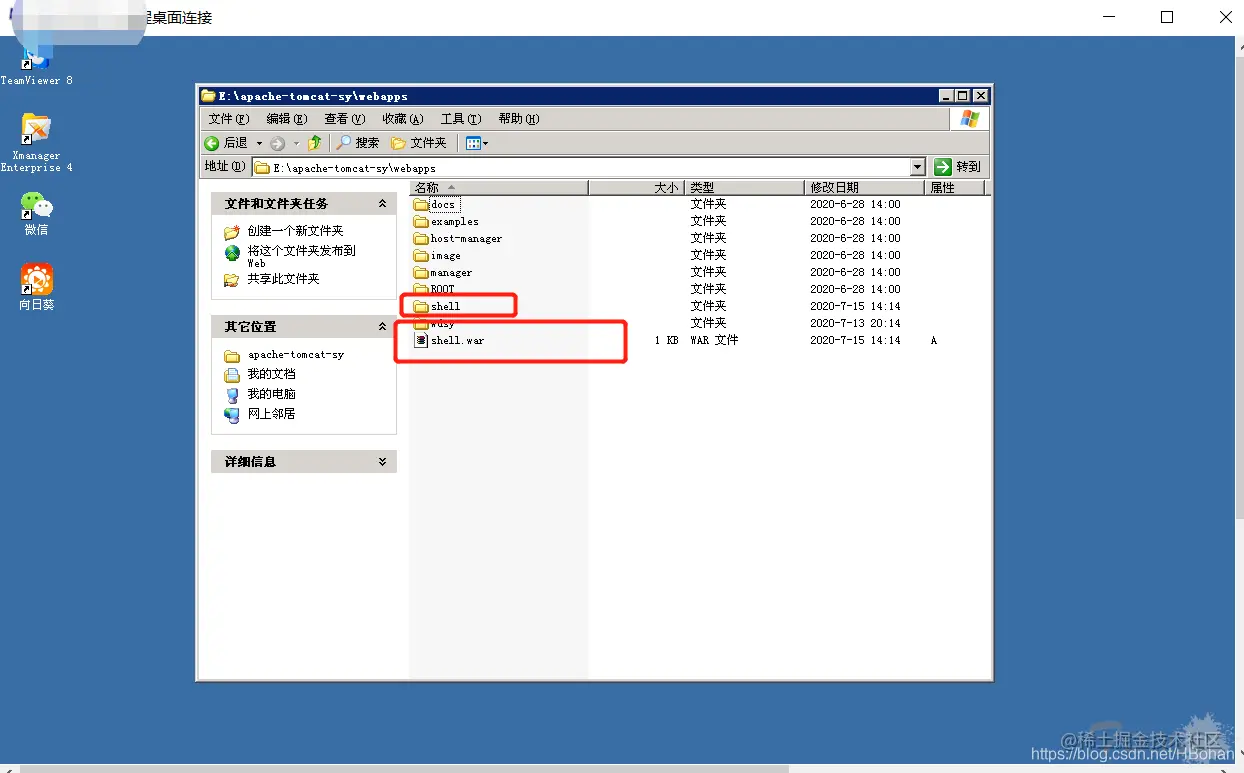The image size is (1244, 773).
Task: Click 将这个文件夹发布到 Web link
Action: (301, 256)
